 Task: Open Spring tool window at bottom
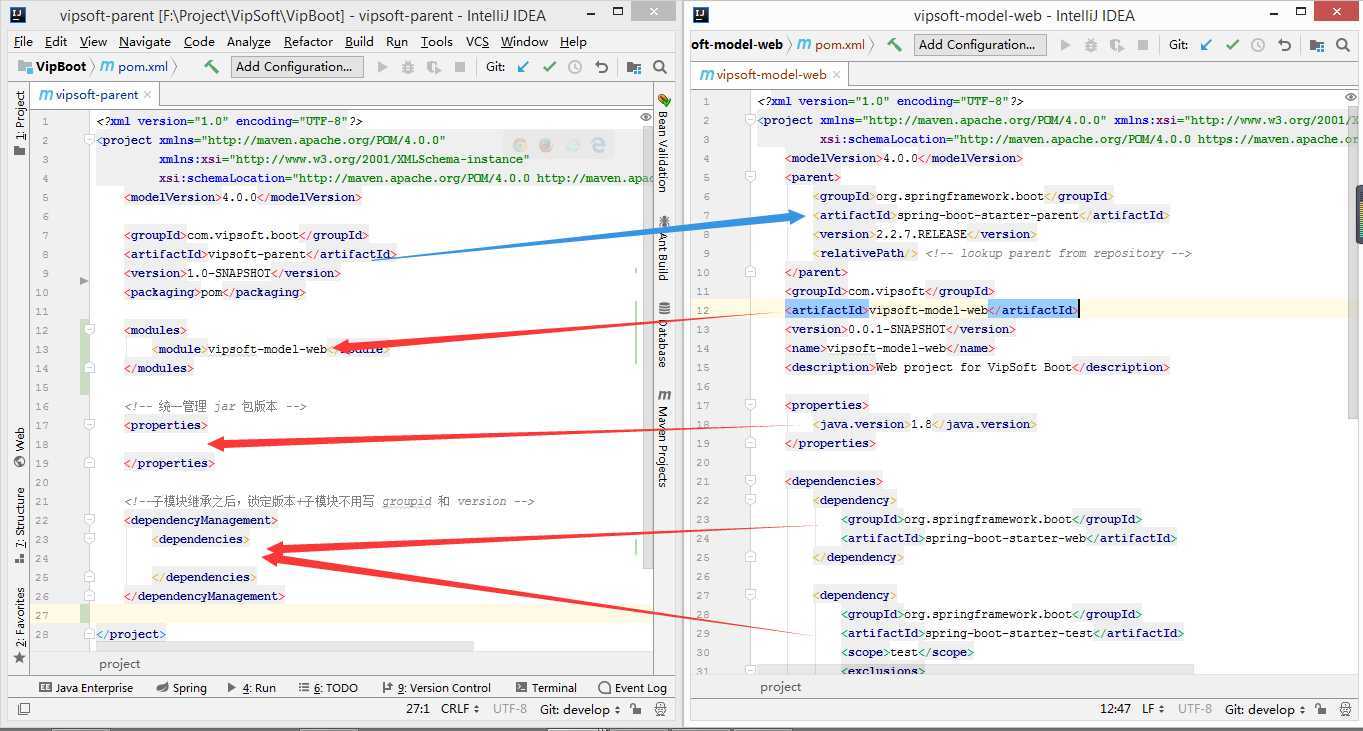click(181, 688)
